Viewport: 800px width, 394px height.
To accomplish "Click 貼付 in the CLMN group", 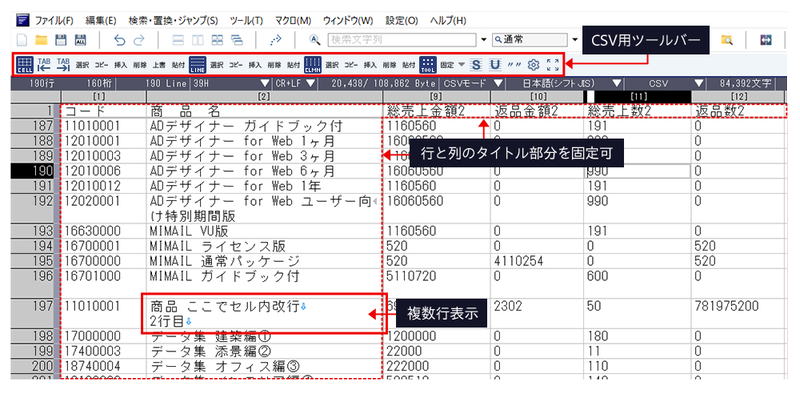I will tap(409, 65).
